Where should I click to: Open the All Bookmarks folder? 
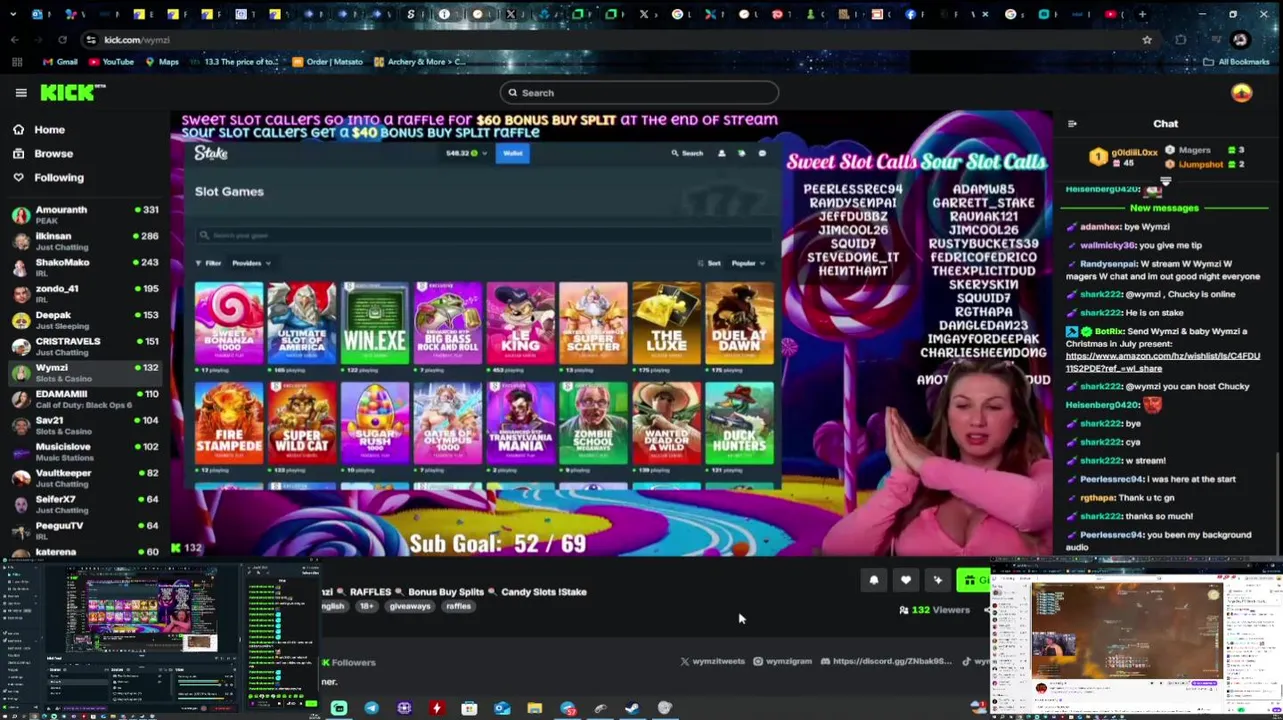coord(1238,62)
